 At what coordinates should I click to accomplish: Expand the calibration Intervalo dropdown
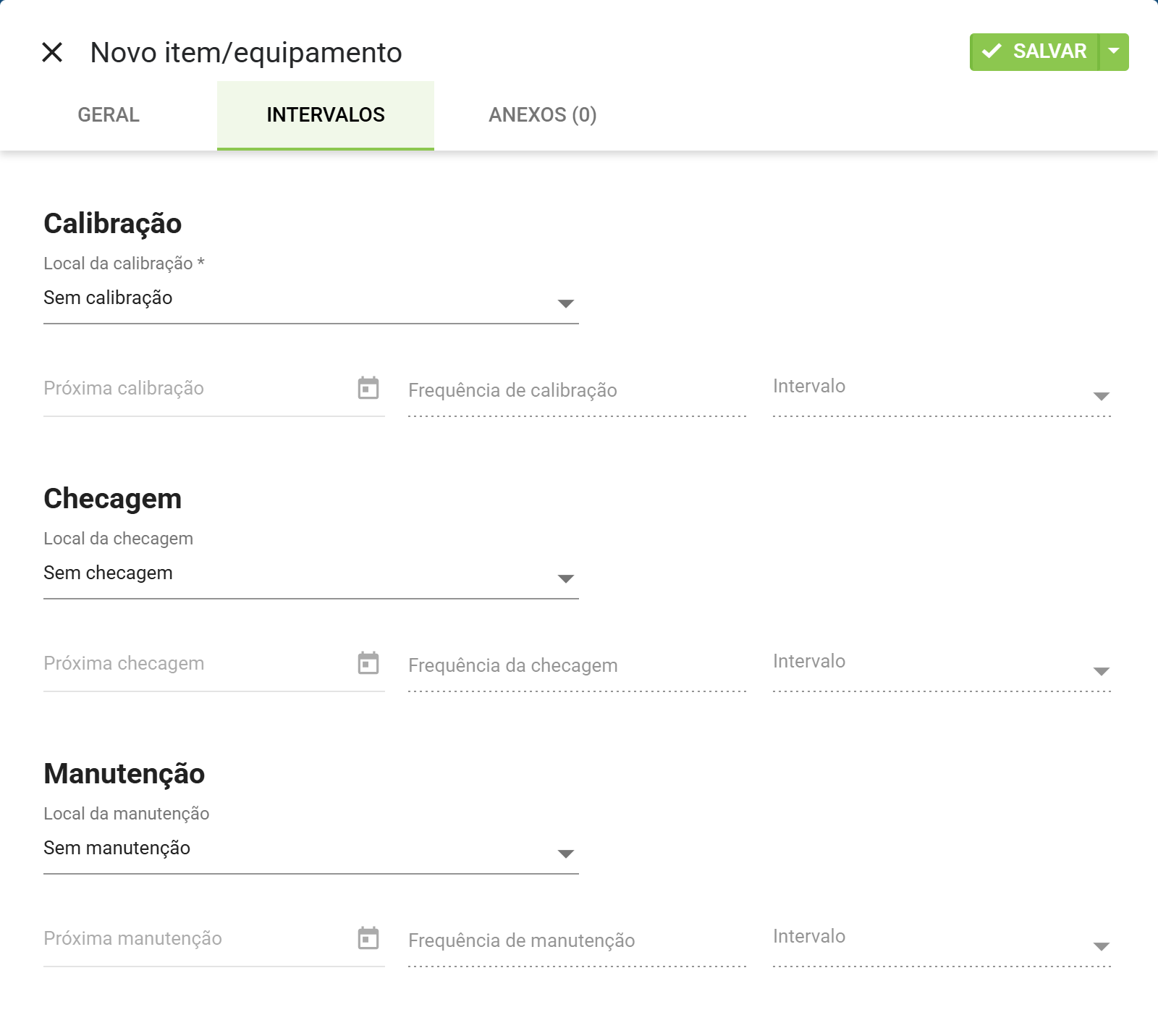point(942,391)
